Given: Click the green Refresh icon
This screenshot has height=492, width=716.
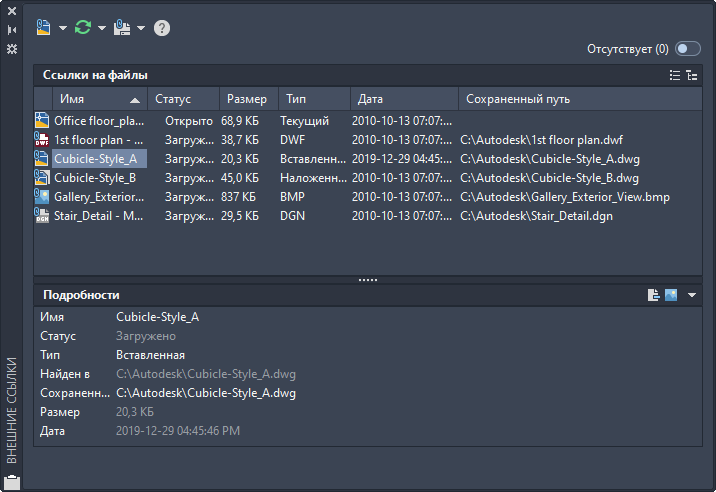Looking at the screenshot, I should 83,28.
